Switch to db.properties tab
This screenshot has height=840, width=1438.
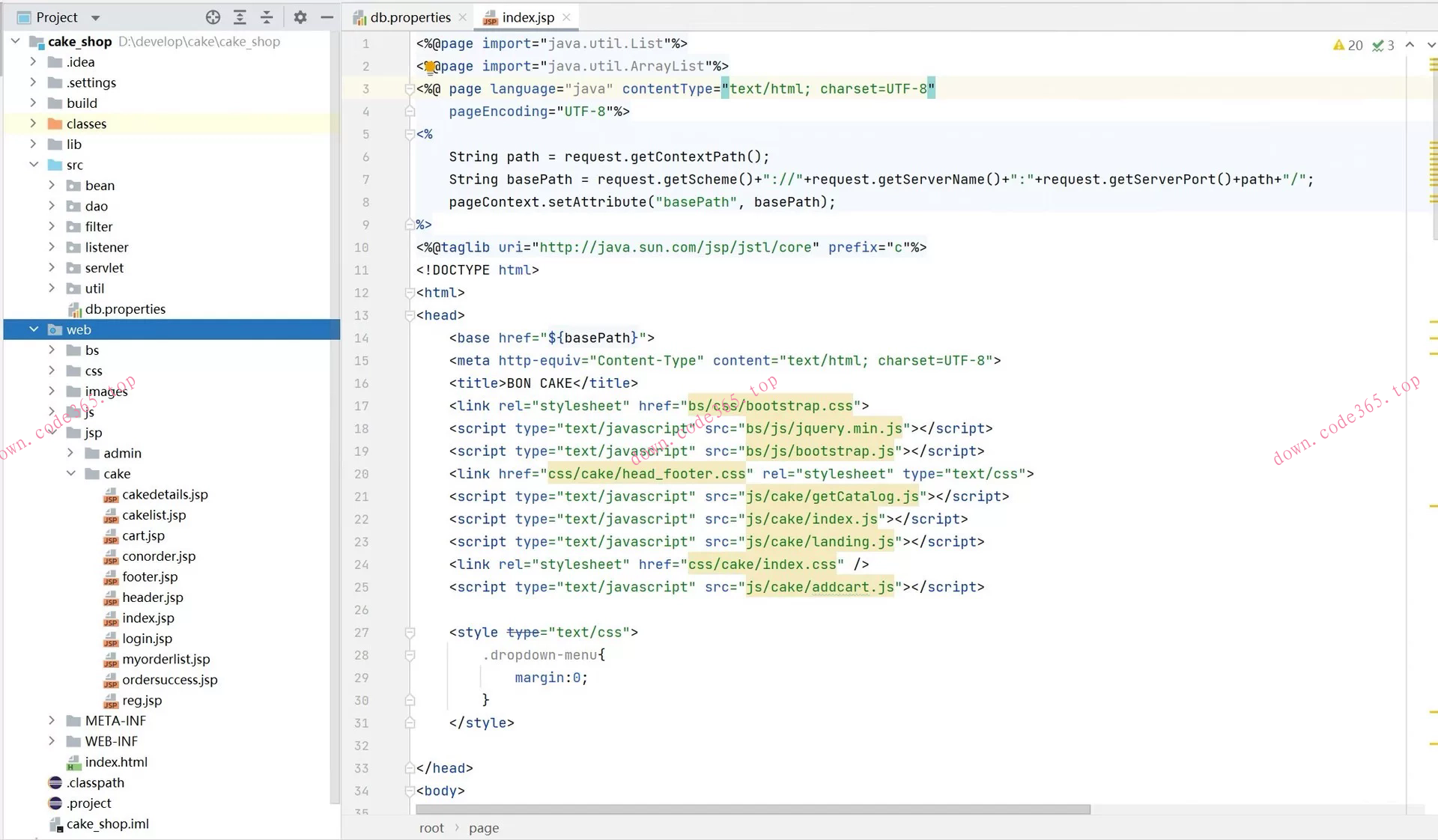(x=410, y=17)
